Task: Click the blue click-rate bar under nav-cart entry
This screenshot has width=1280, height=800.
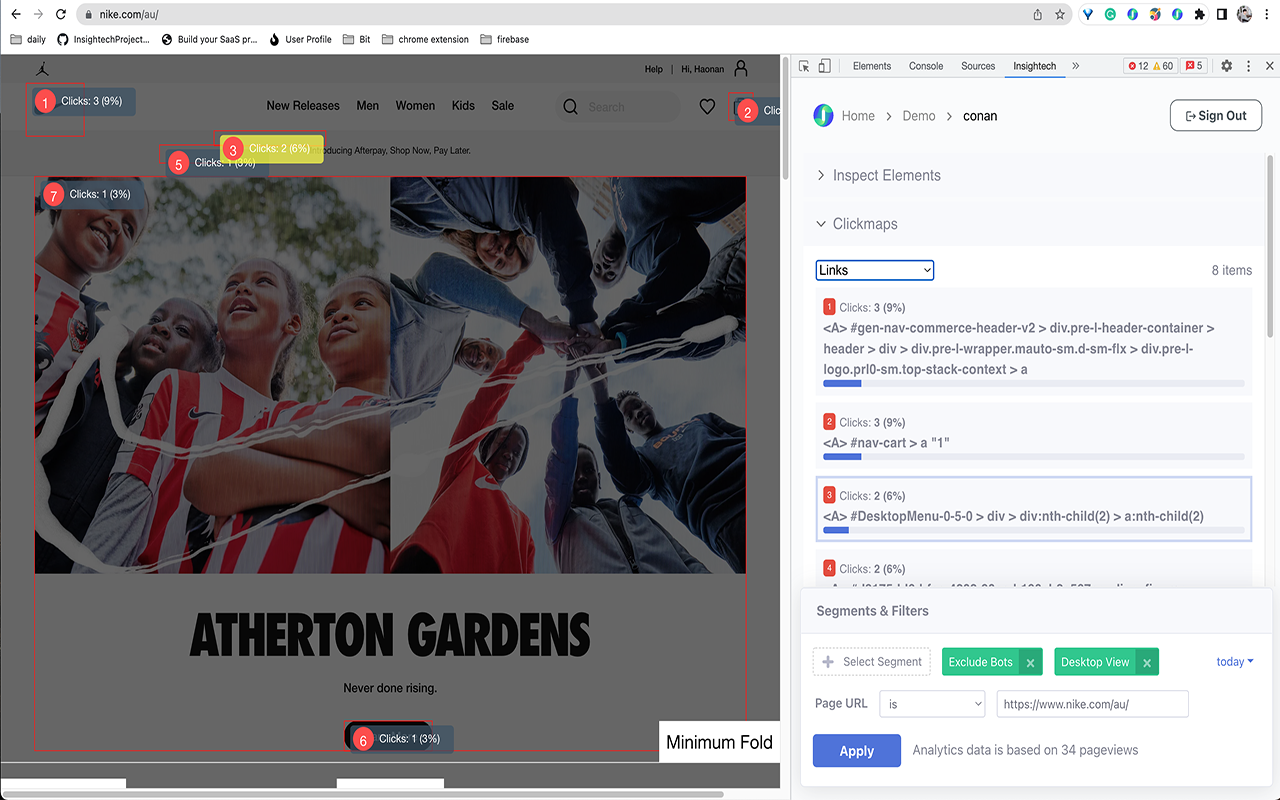Action: (x=842, y=457)
